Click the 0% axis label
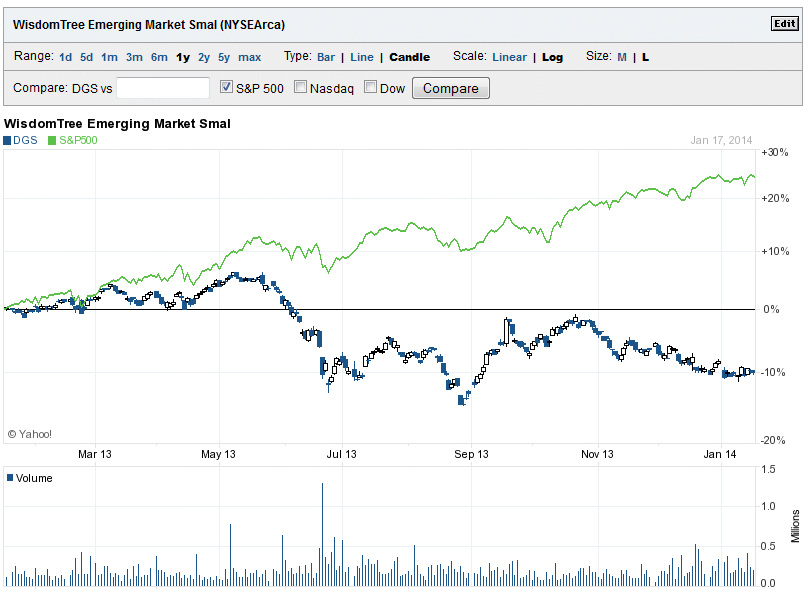Image resolution: width=808 pixels, height=599 pixels. 771,309
